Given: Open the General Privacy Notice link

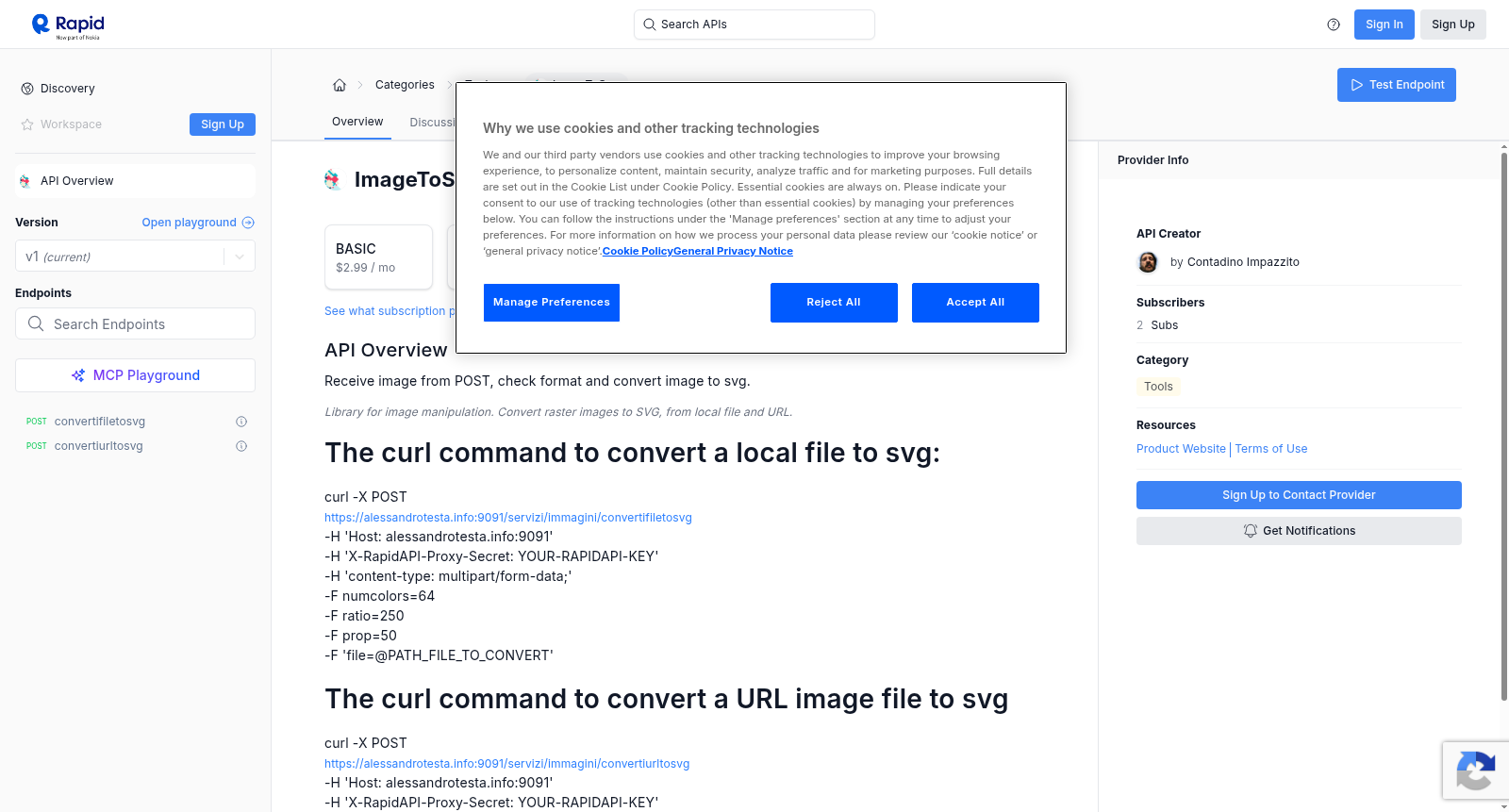Looking at the screenshot, I should click(734, 252).
